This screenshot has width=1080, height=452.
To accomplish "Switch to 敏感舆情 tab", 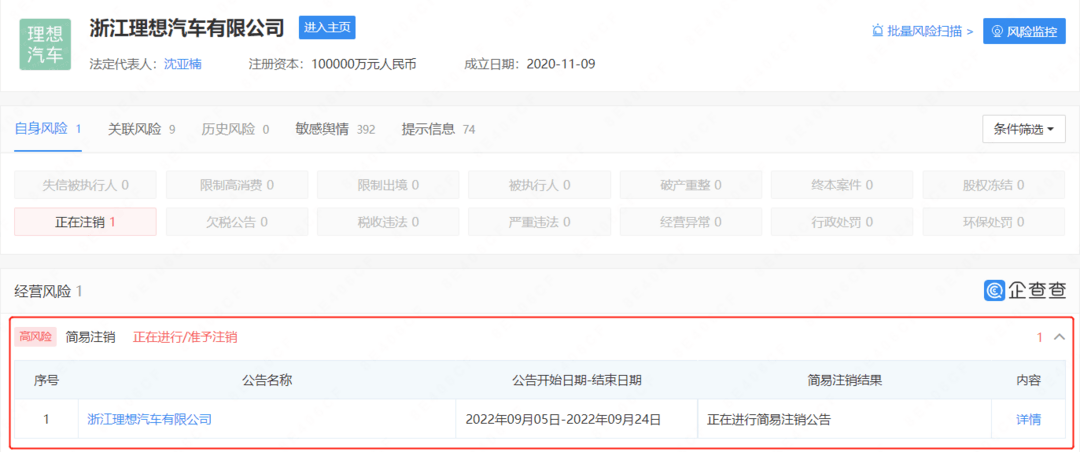I will [x=335, y=129].
